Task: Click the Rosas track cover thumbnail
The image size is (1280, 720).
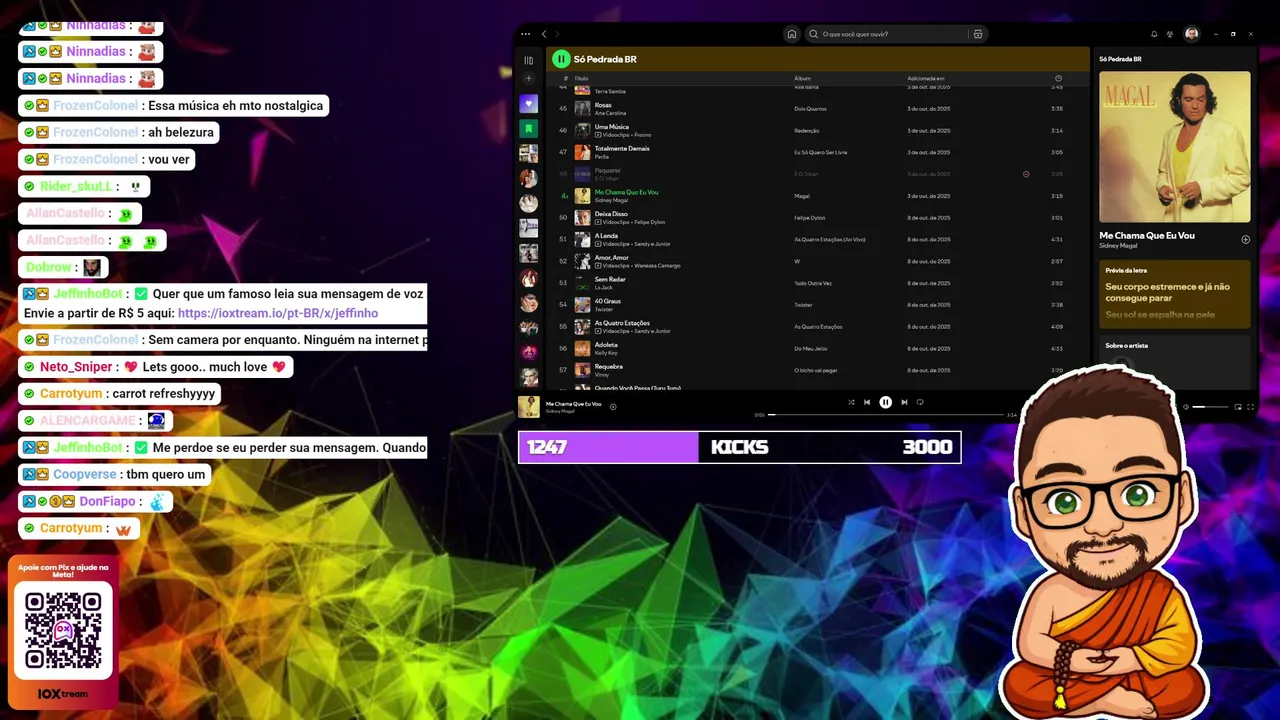Action: coord(582,108)
